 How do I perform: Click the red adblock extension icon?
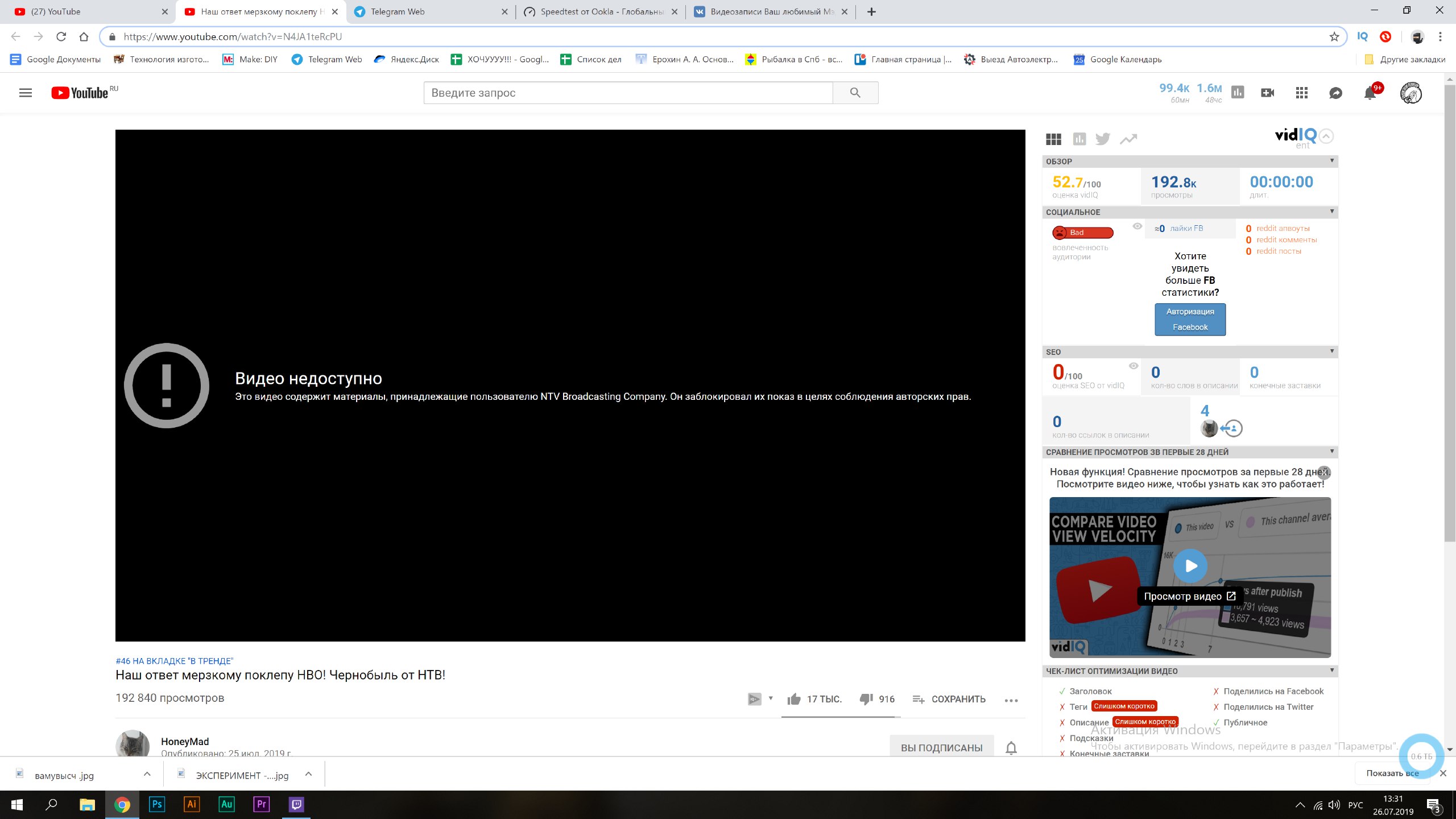click(x=1385, y=36)
